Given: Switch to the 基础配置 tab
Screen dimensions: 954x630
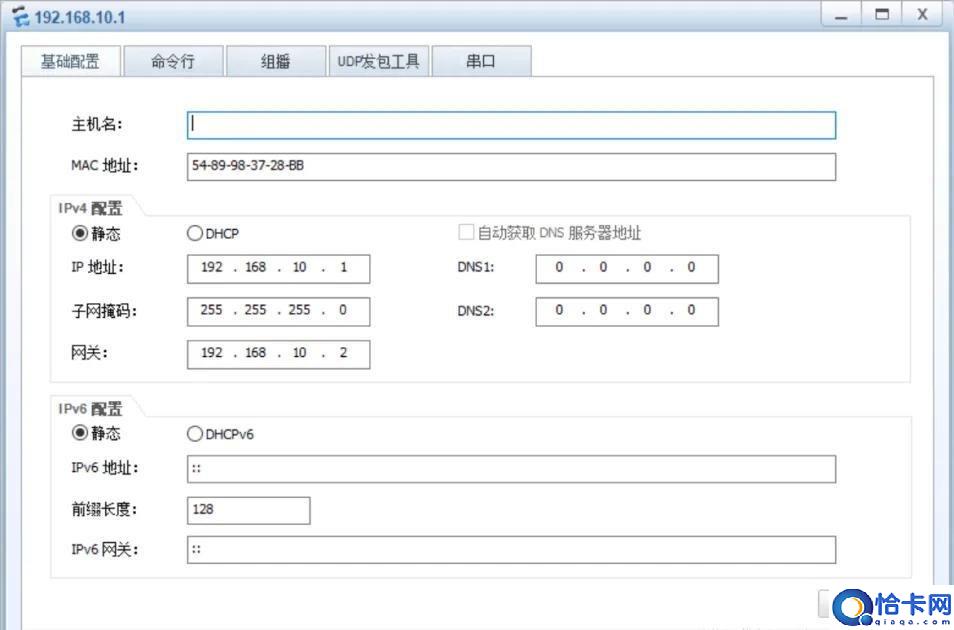Looking at the screenshot, I should [x=71, y=61].
